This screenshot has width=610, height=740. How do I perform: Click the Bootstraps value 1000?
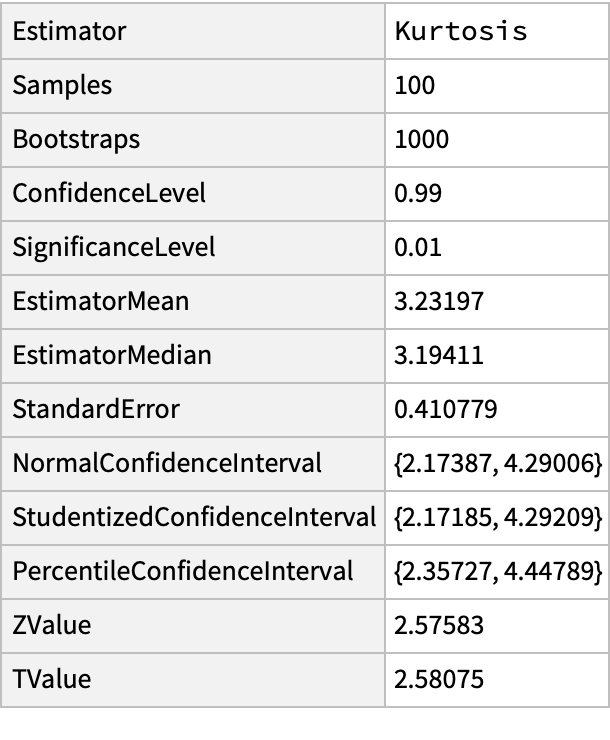tap(422, 139)
